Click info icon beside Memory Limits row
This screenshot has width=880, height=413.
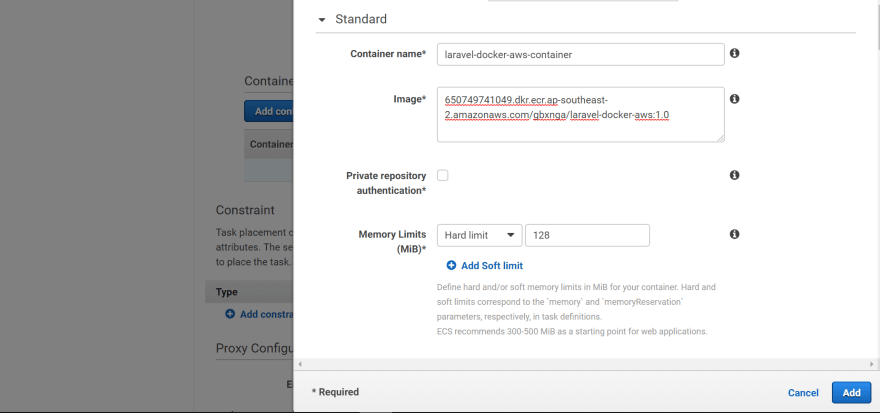coord(734,234)
